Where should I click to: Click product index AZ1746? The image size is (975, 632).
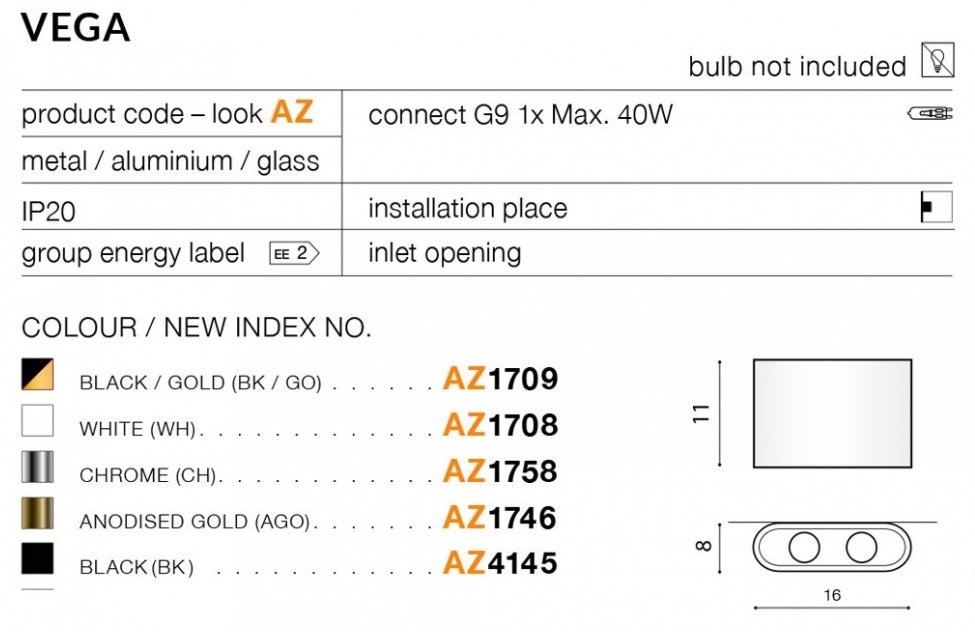[x=500, y=517]
